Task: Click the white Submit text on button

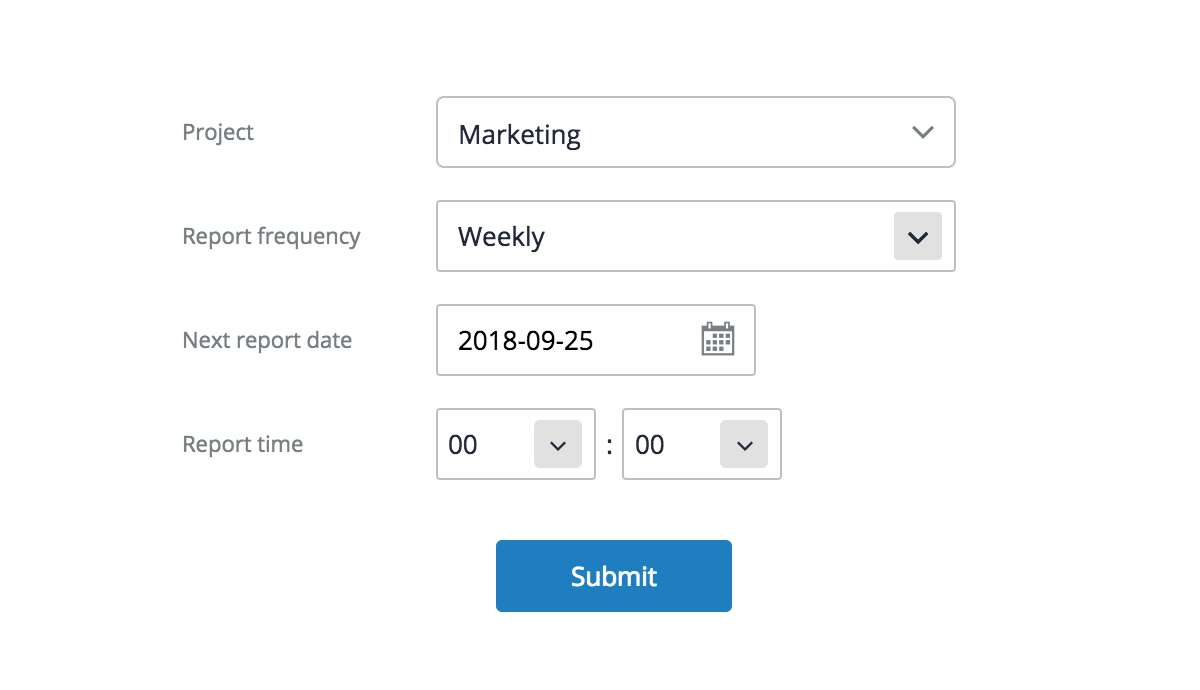Action: coord(614,576)
